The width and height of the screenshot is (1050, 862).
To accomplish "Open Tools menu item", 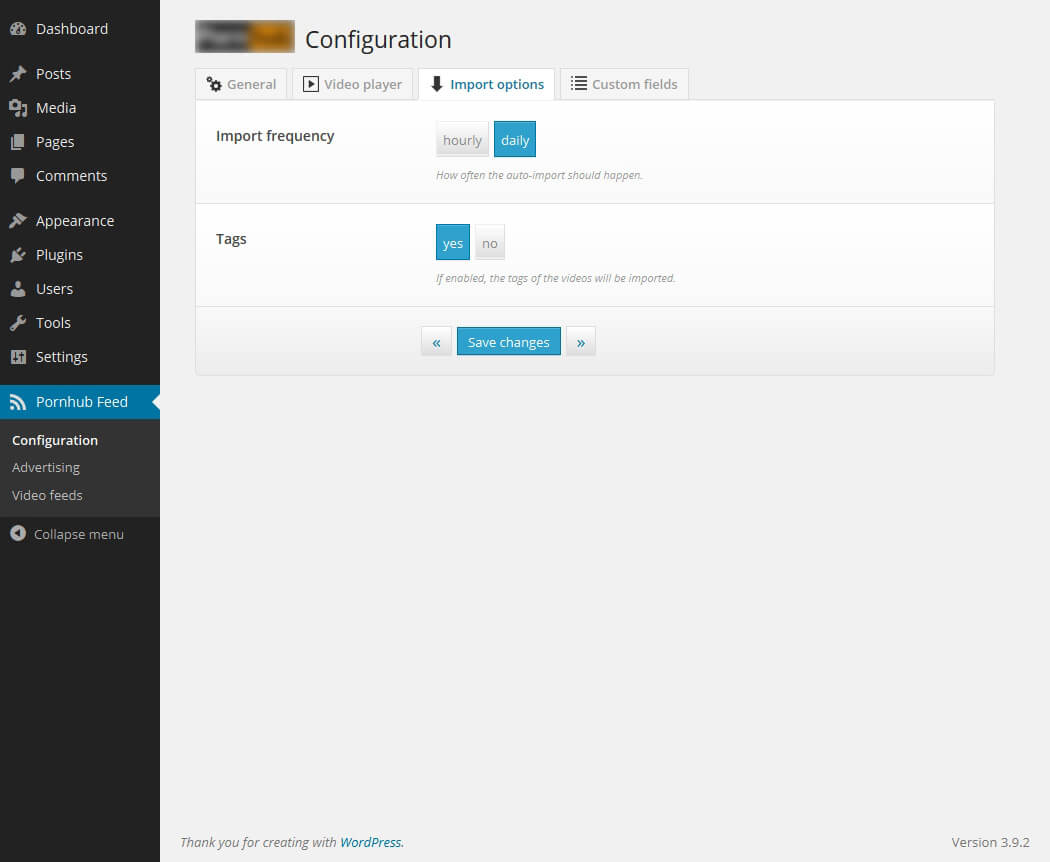I will point(80,323).
